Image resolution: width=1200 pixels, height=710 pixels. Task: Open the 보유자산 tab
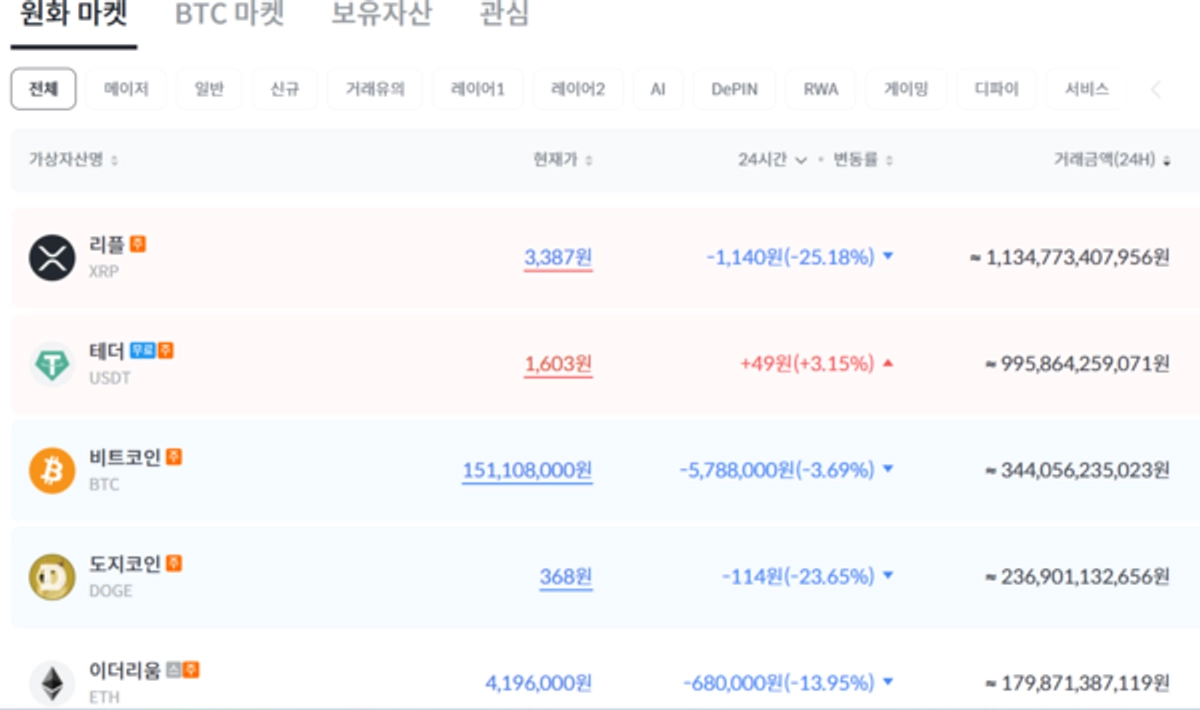[x=381, y=15]
